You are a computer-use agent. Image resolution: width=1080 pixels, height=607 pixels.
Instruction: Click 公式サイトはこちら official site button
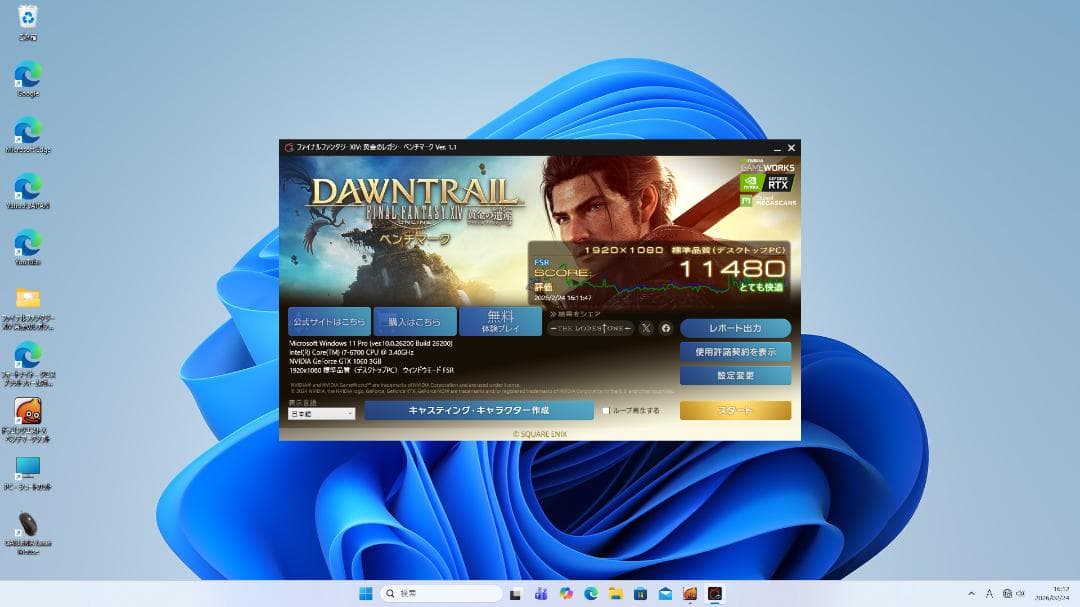329,322
